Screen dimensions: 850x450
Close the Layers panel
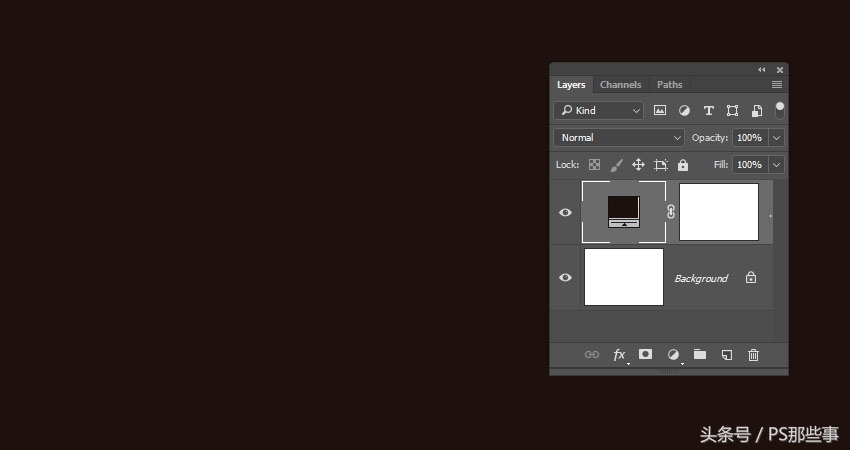[780, 70]
